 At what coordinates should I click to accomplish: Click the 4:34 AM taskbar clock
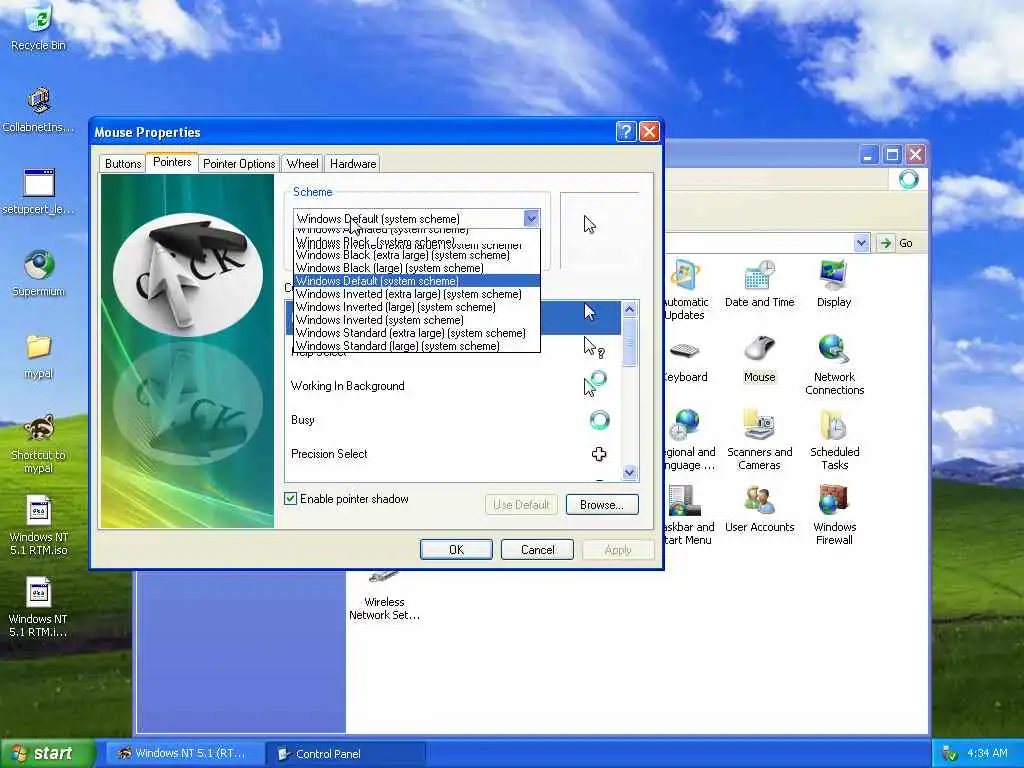click(987, 754)
